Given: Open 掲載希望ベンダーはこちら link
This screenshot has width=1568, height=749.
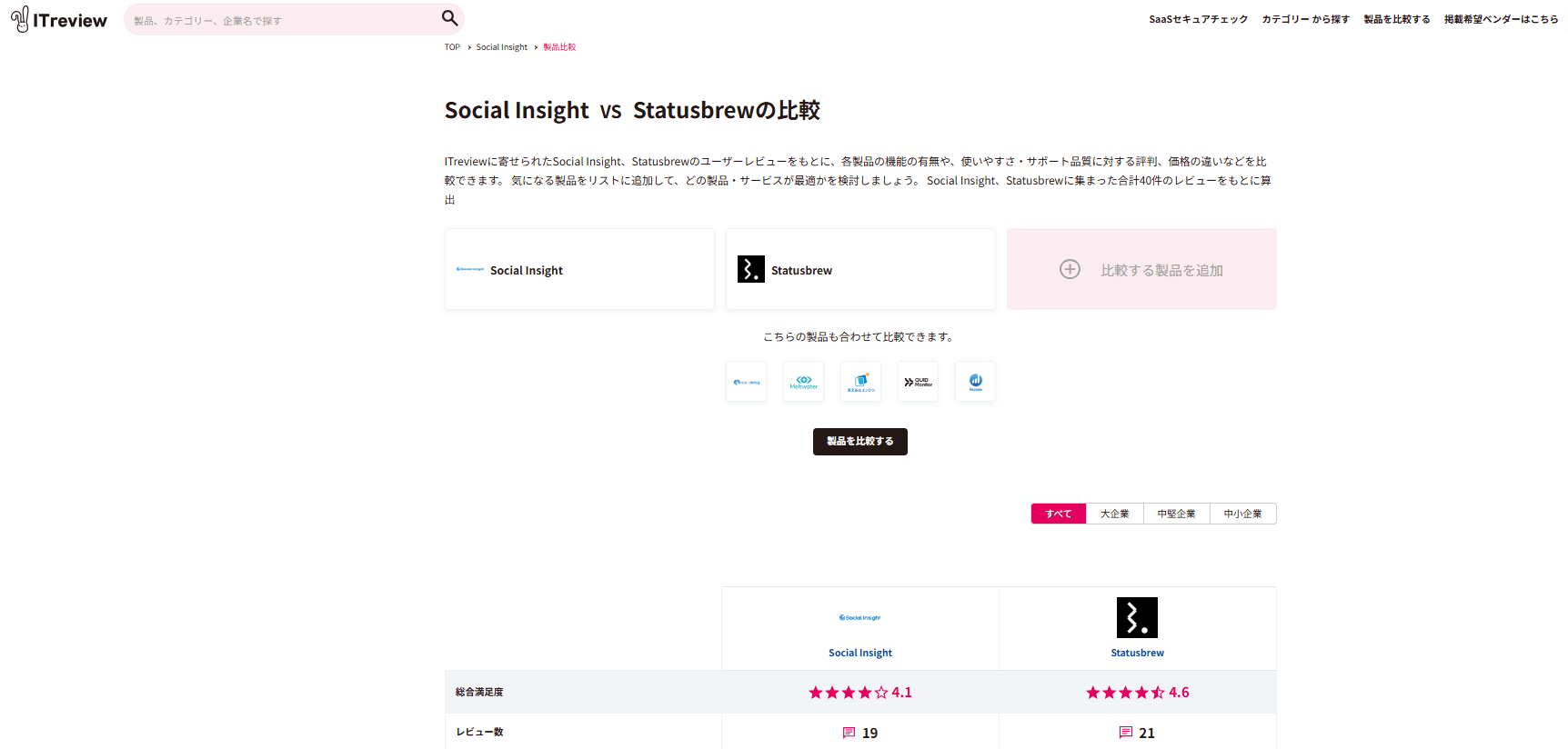Looking at the screenshot, I should click(x=1501, y=19).
